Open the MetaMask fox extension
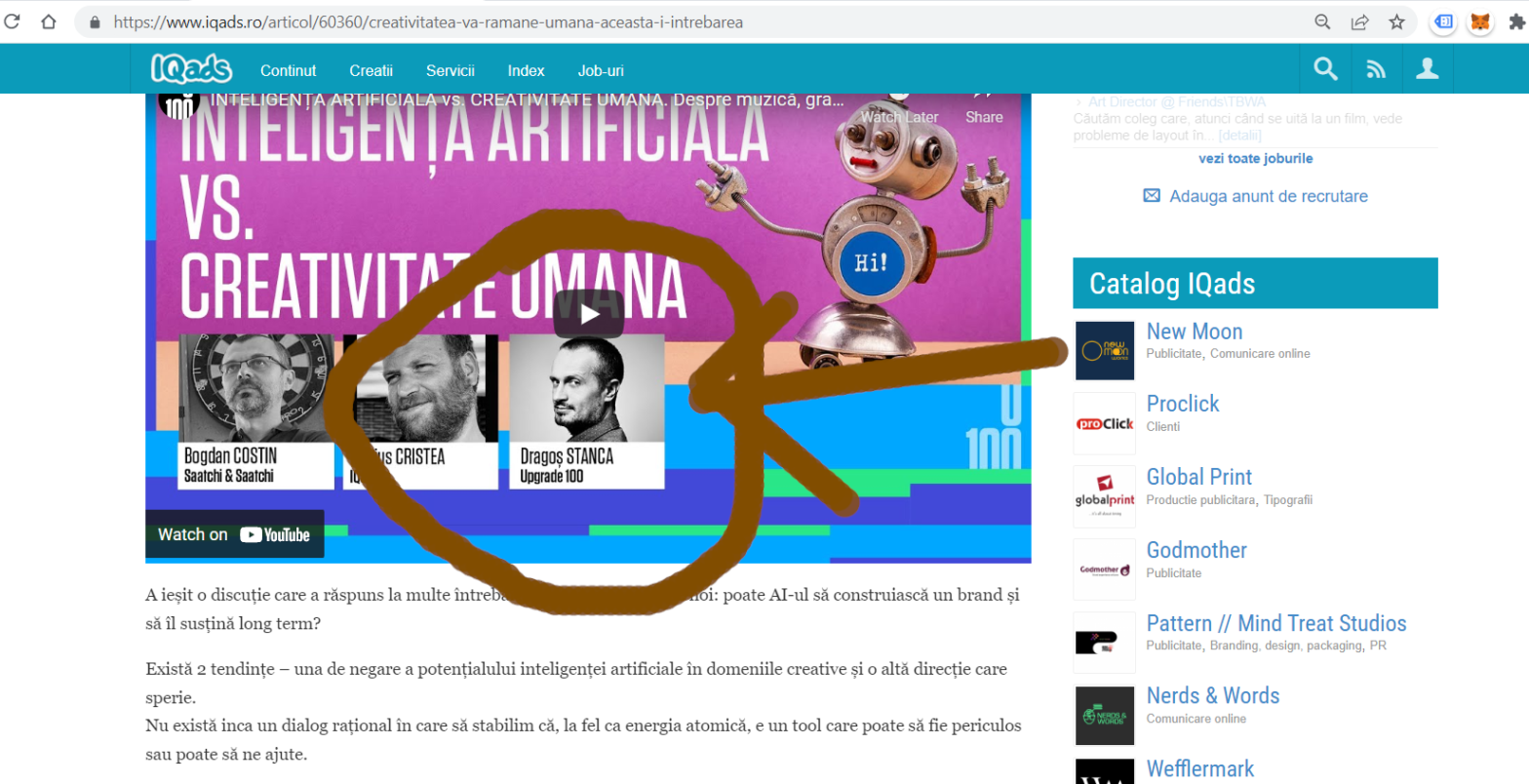This screenshot has width=1529, height=784. (1480, 21)
